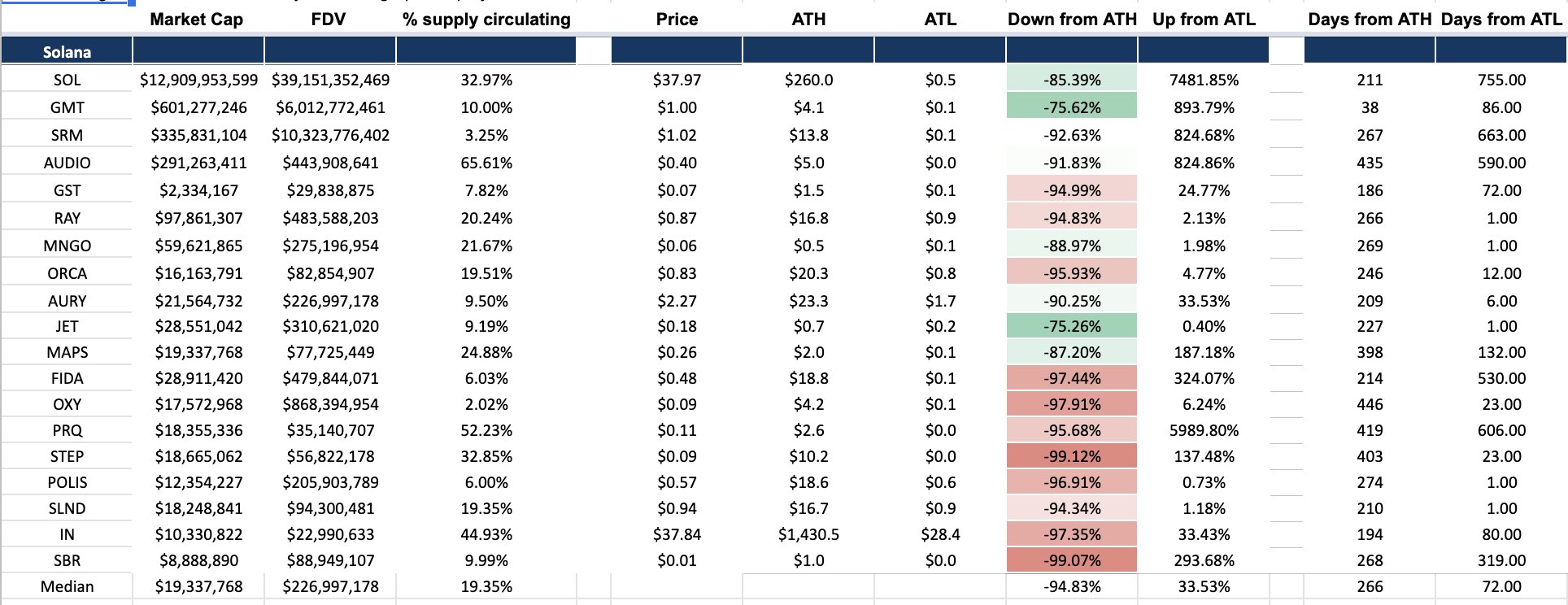
Task: Select the SBR -99.07% red cell
Action: click(x=1072, y=560)
